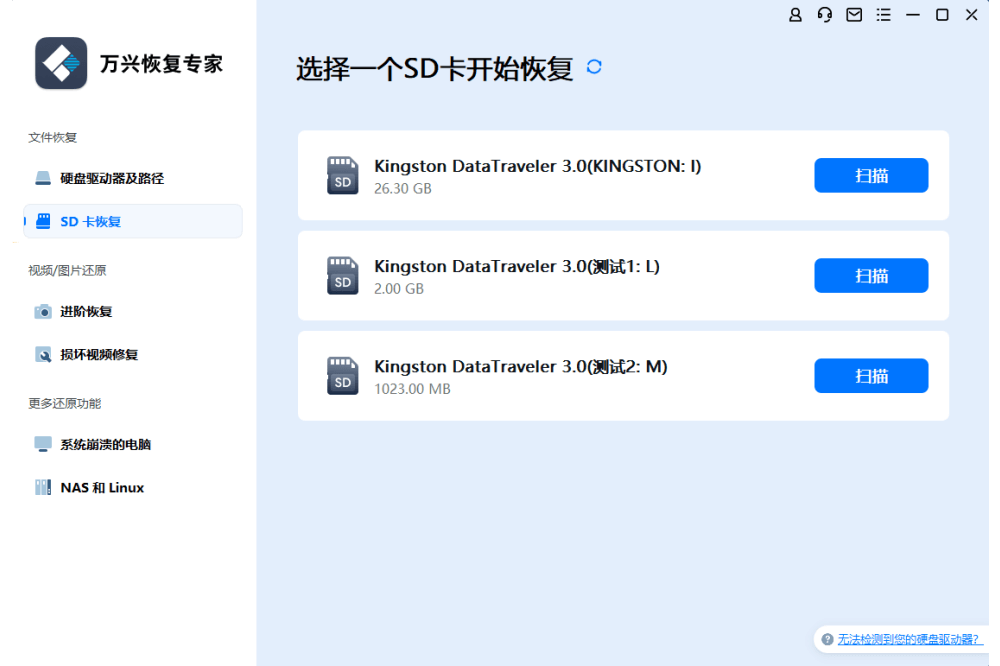Viewport: 1000px width, 666px height.
Task: Open the user account icon
Action: click(x=795, y=15)
